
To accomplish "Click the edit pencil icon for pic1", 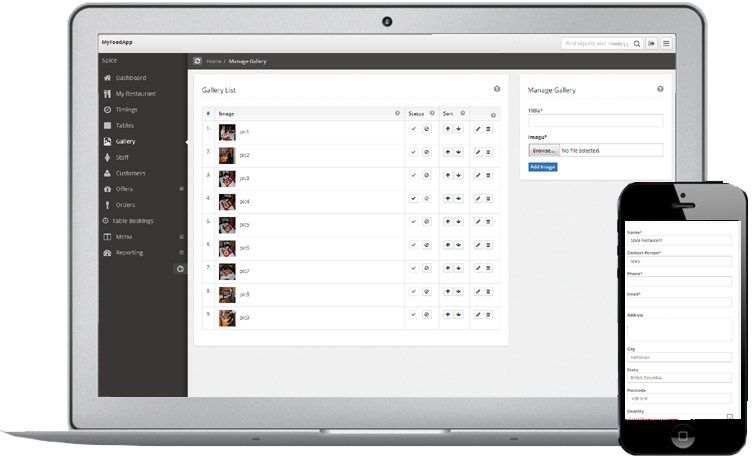I will tap(477, 129).
